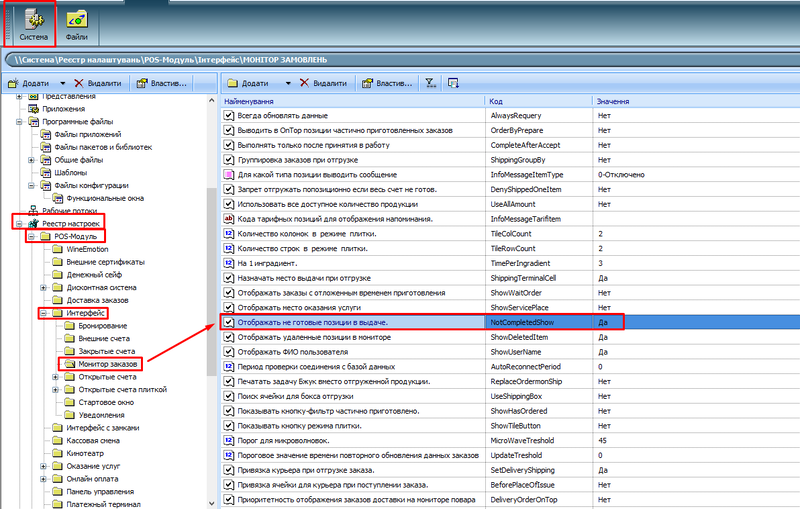Click Додати button in right toolbar
Screen dimensions: 800x509
250,83
